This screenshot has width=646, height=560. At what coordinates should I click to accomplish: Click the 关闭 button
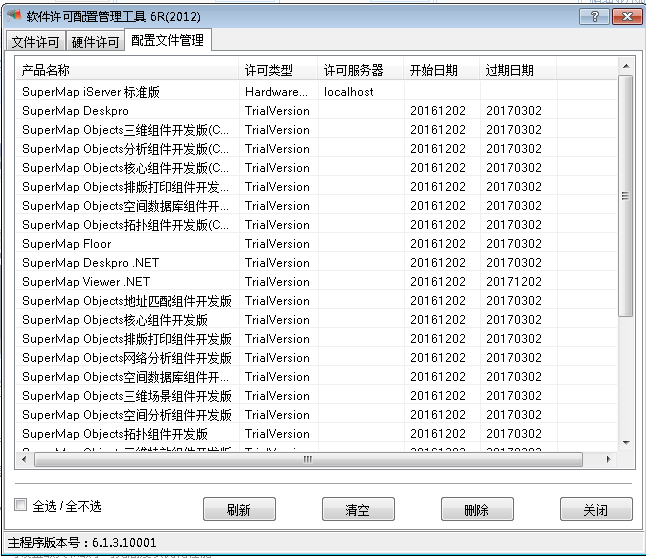596,509
